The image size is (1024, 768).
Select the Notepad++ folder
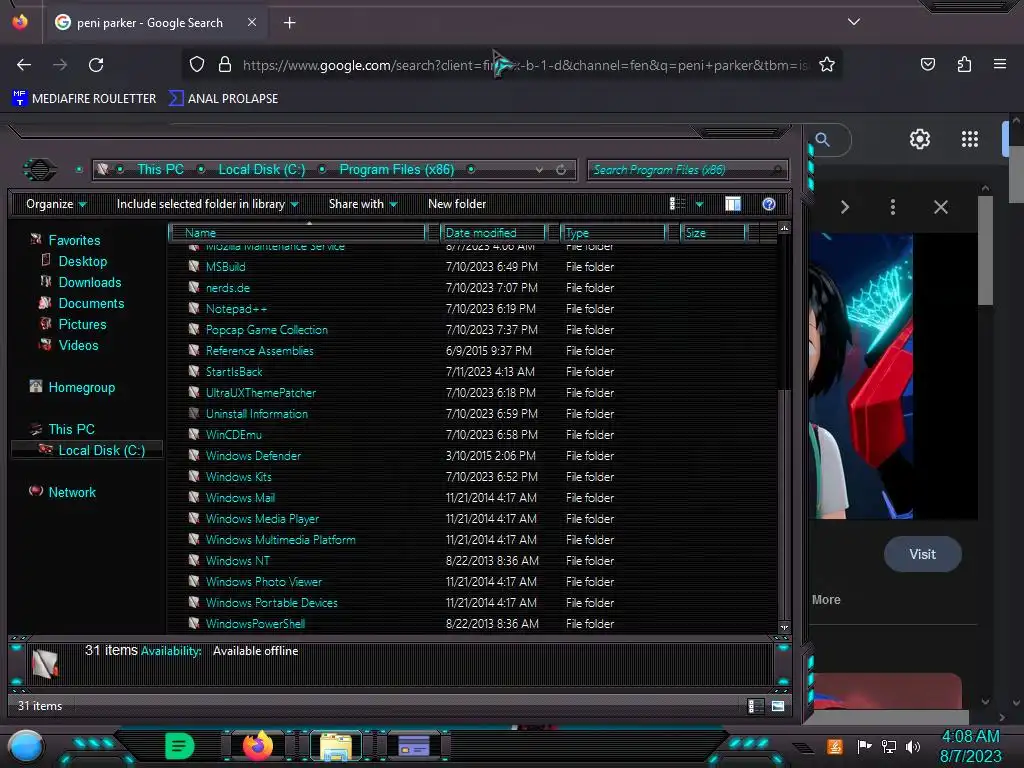[x=236, y=308]
